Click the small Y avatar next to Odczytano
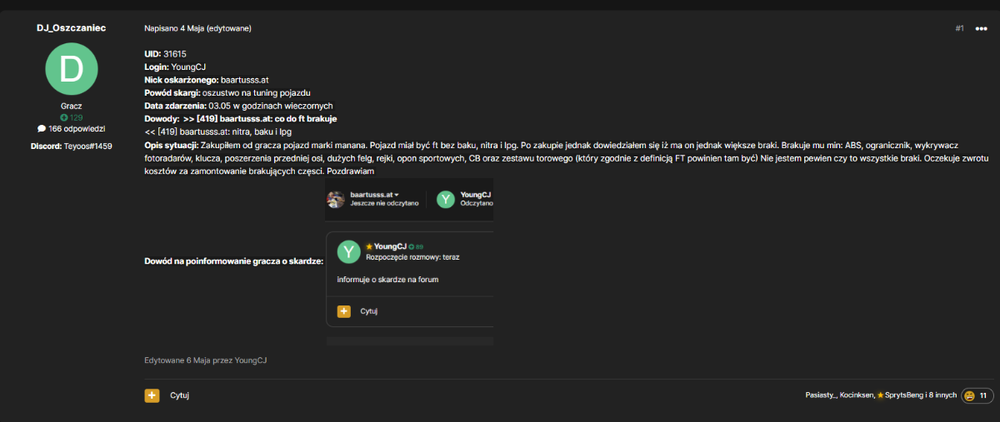Screen dimensions: 1000x422 click(x=446, y=199)
